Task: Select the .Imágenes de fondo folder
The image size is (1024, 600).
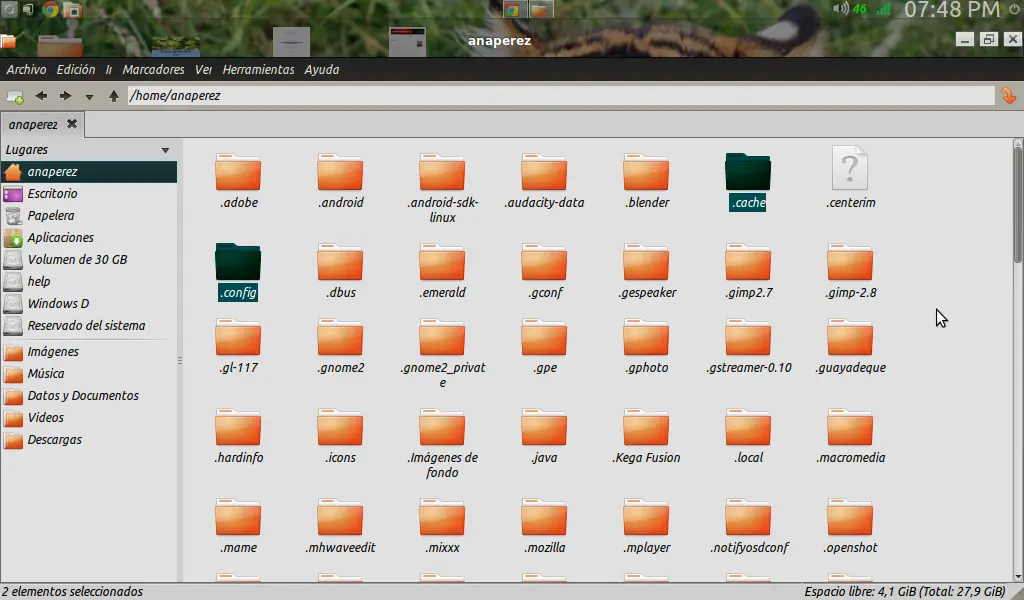Action: (442, 428)
